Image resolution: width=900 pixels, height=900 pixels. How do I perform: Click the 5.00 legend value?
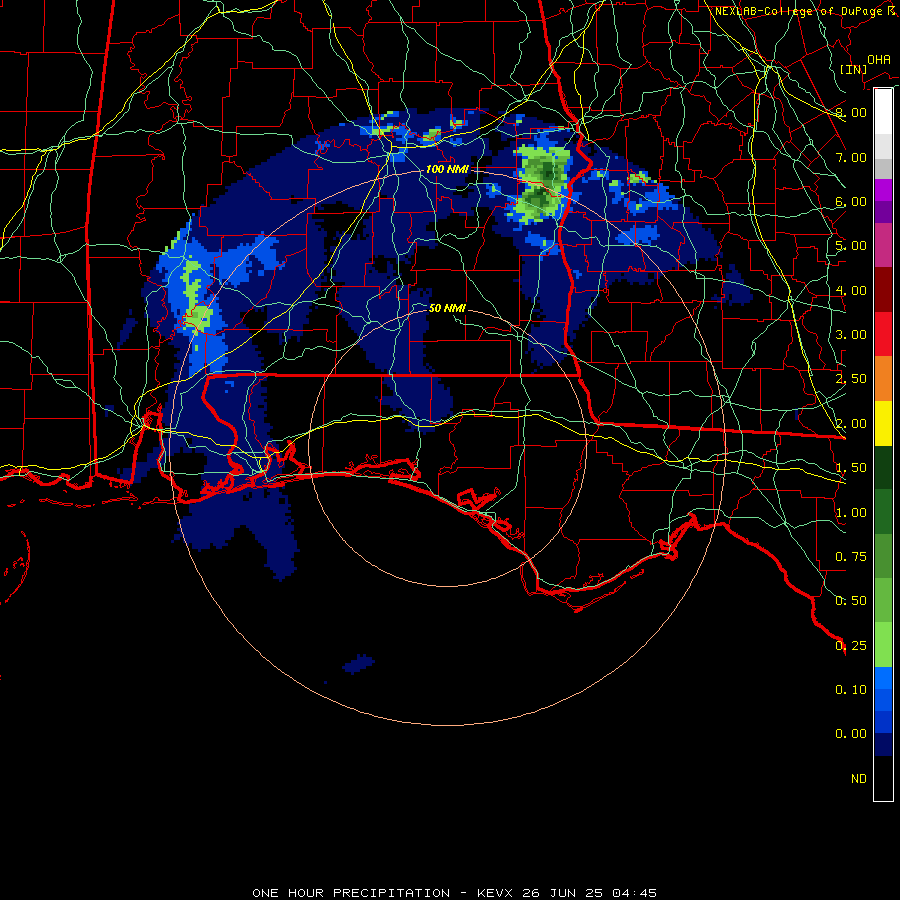851,246
